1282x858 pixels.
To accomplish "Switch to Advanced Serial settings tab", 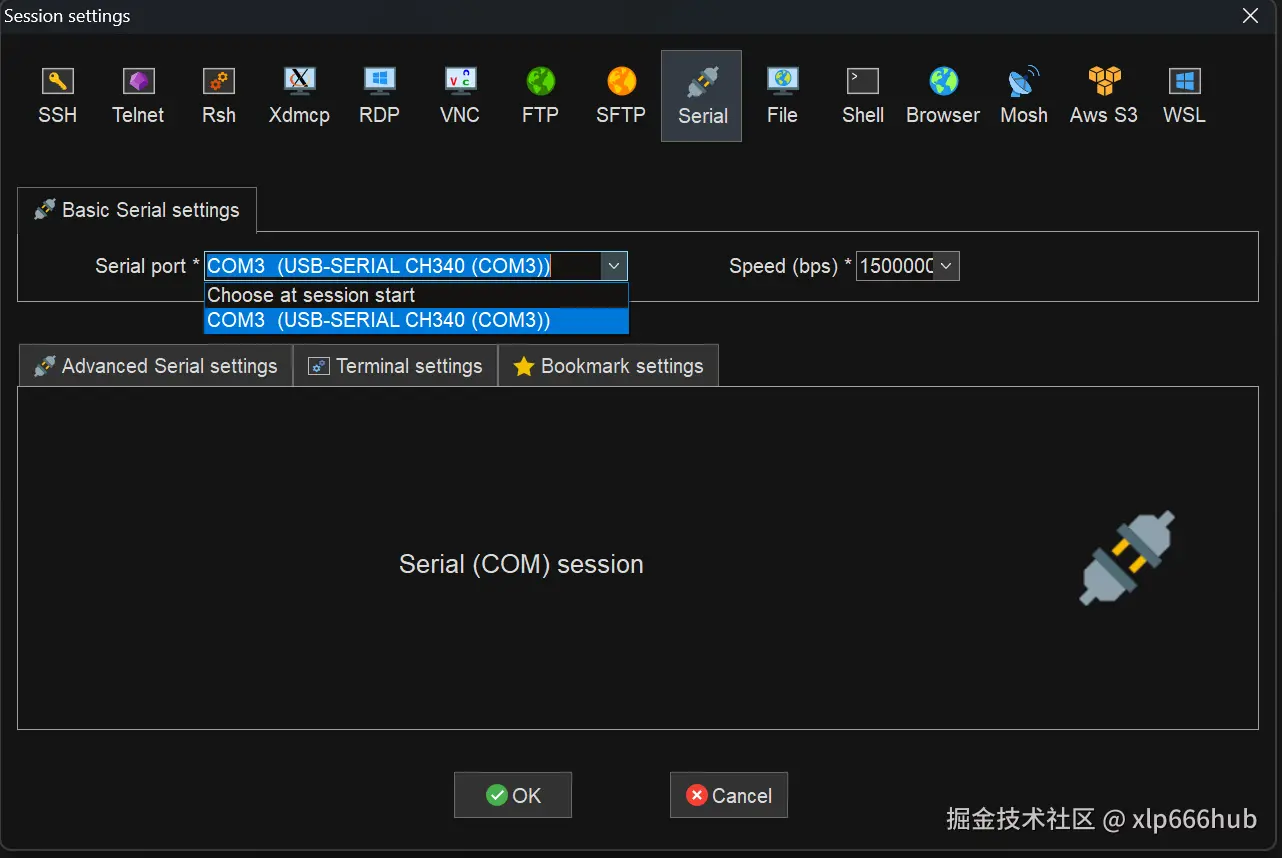I will 155,366.
